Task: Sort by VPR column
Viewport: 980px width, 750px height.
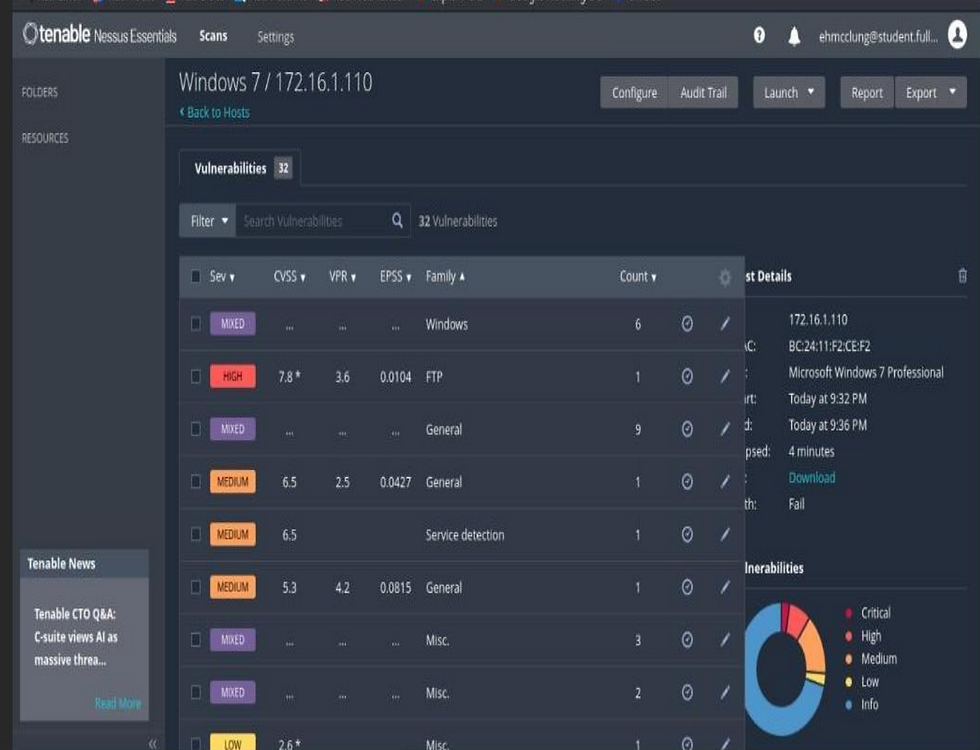Action: pos(342,276)
